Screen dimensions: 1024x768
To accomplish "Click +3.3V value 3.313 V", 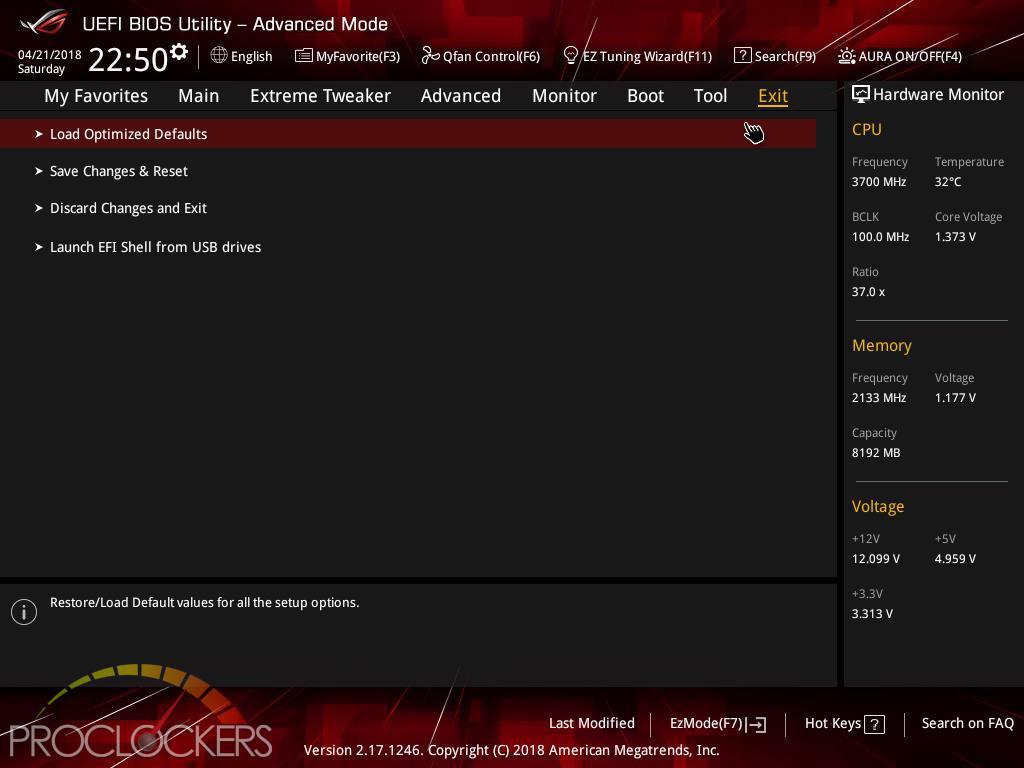I will (x=872, y=614).
